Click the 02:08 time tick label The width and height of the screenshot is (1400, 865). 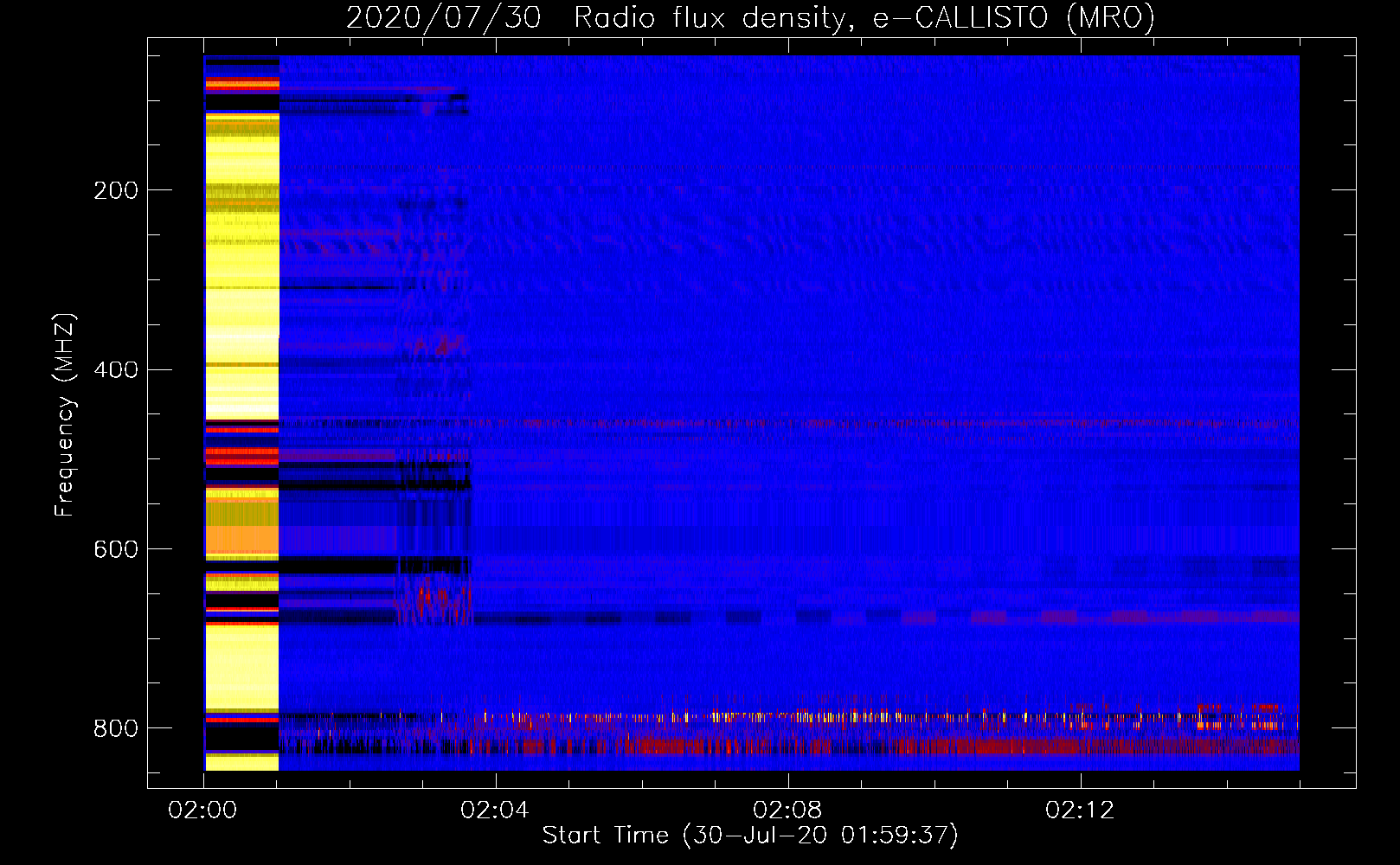pyautogui.click(x=787, y=811)
